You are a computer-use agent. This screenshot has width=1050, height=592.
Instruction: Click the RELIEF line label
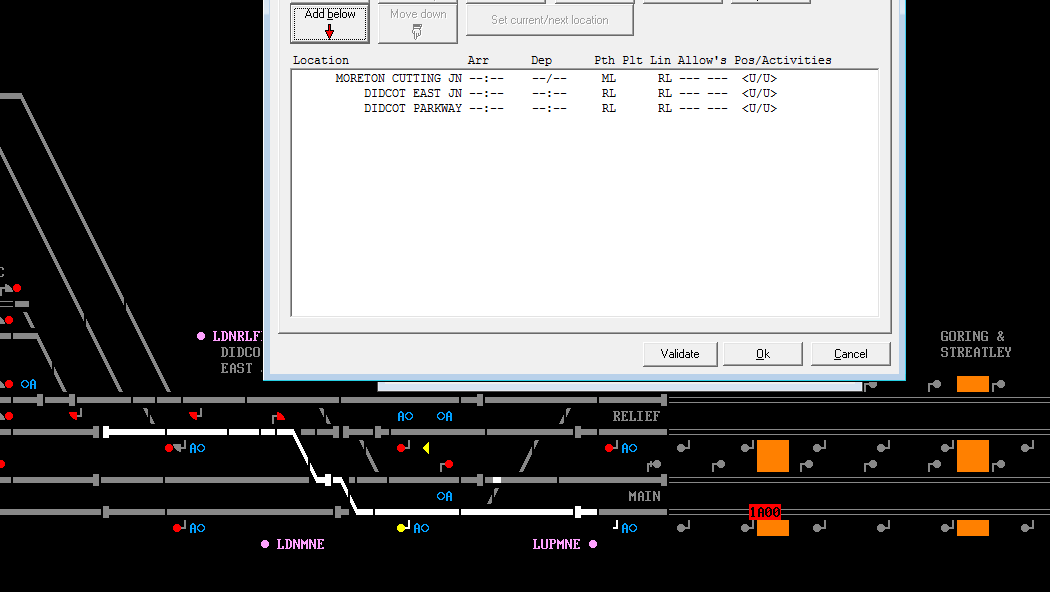click(636, 416)
